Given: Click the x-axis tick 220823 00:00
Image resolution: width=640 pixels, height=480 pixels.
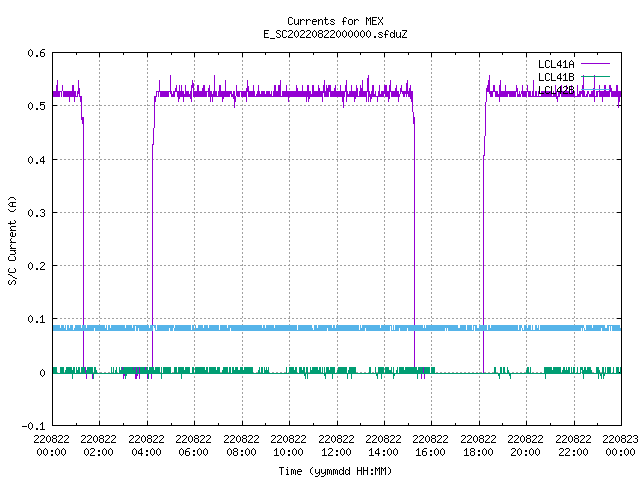Looking at the screenshot, I should (x=620, y=446).
